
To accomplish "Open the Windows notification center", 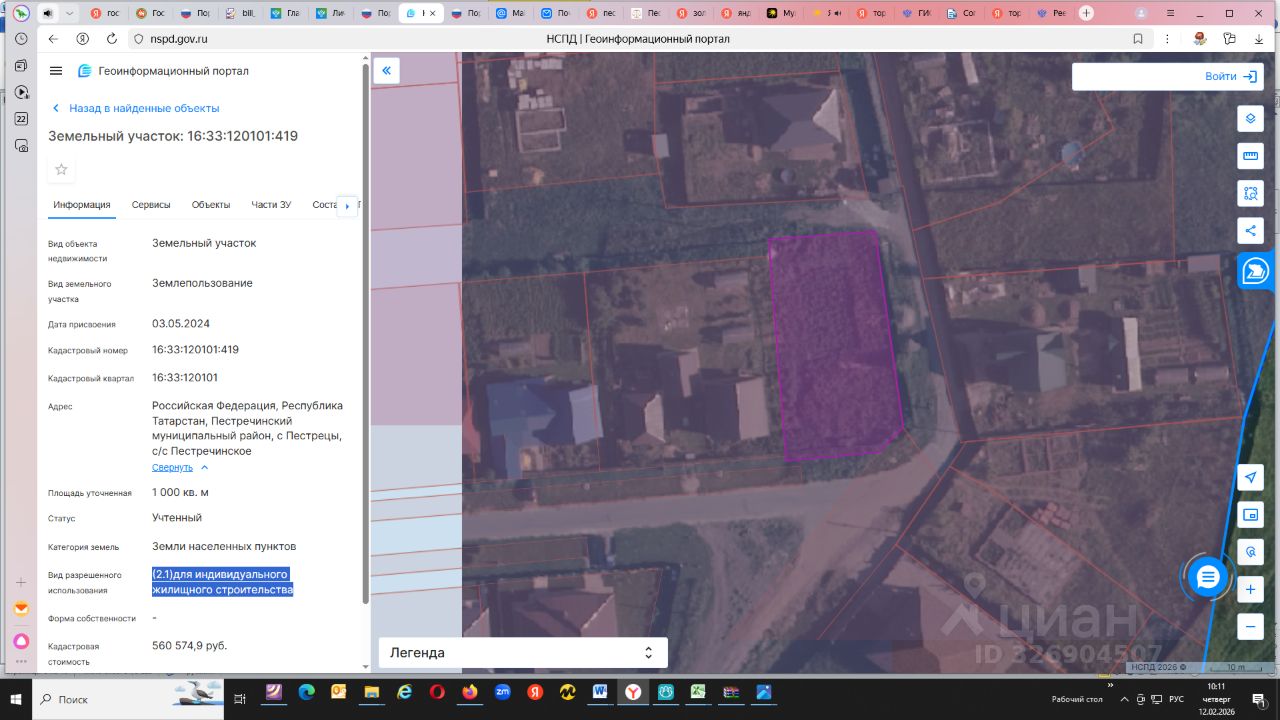I will (x=1258, y=699).
